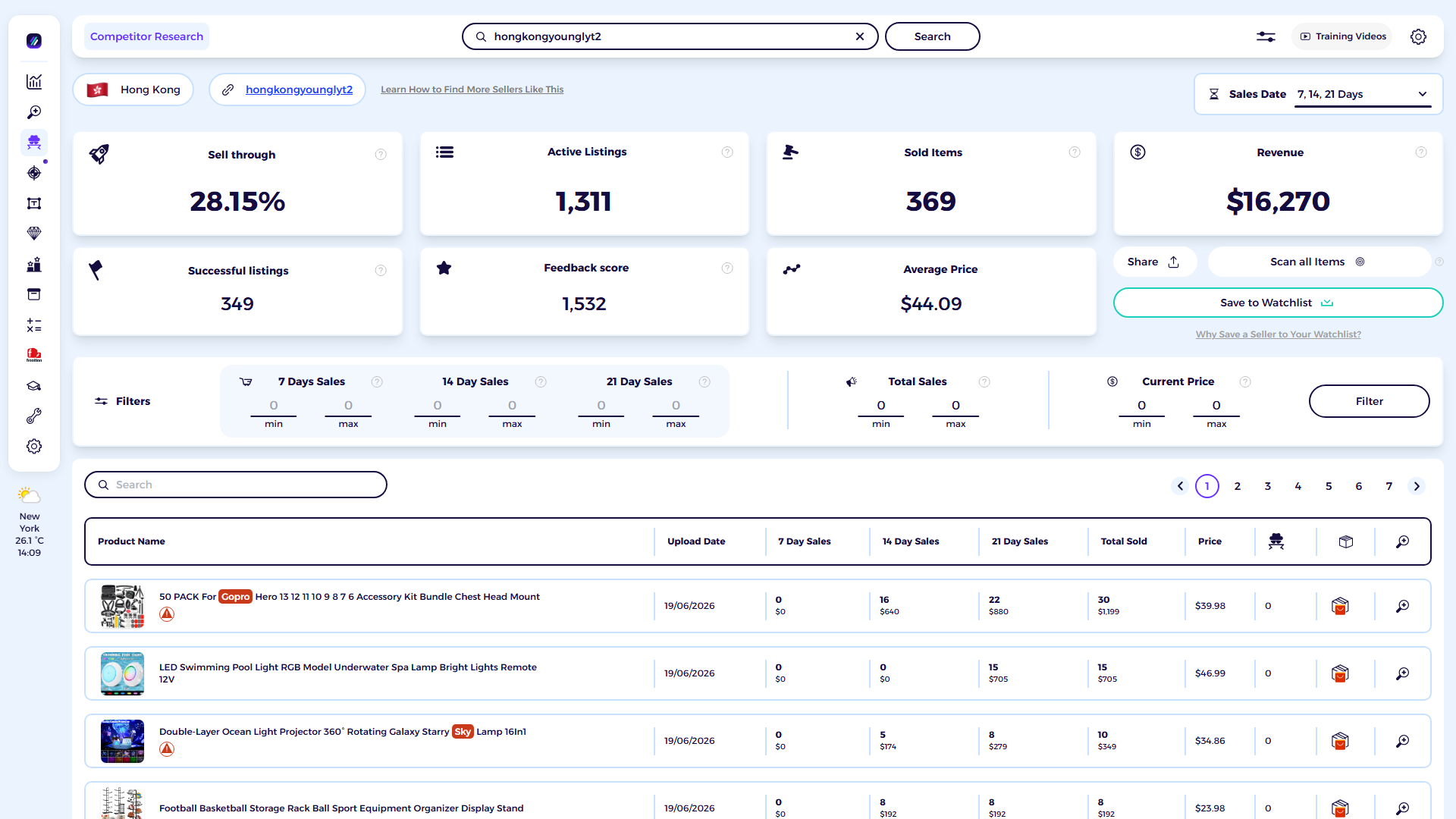The image size is (1456, 819).
Task: Click package icon in LED Pool Light row
Action: click(x=1340, y=673)
